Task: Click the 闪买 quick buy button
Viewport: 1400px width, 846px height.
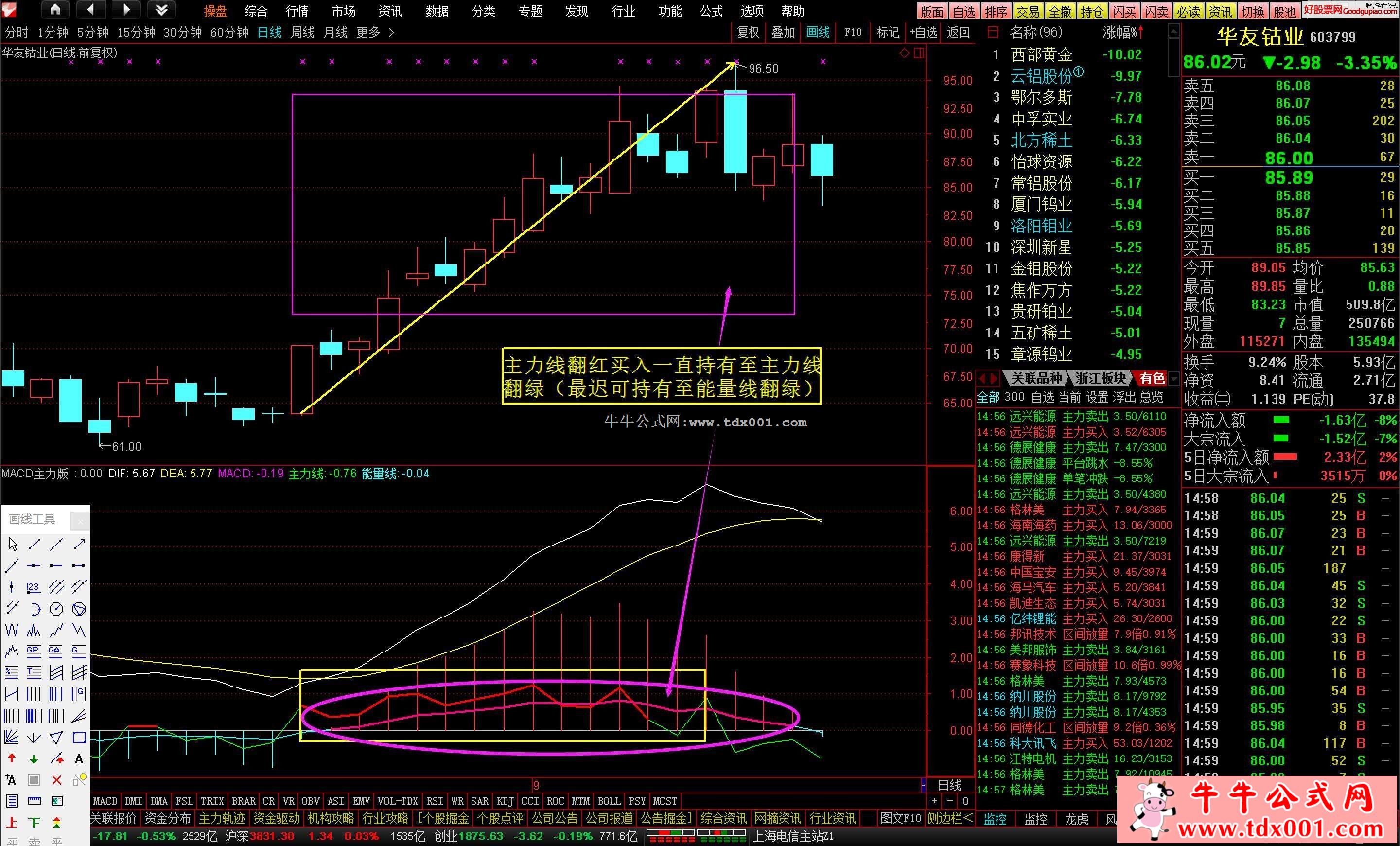Action: pos(1124,11)
